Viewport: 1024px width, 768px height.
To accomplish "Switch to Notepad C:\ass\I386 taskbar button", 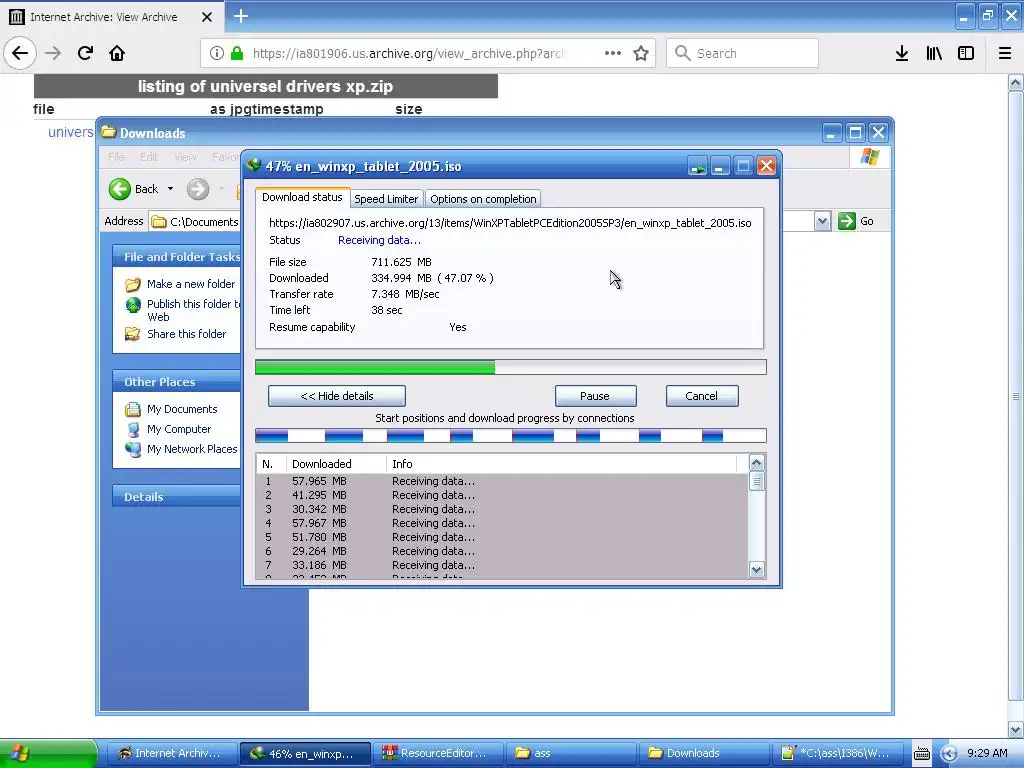I will (x=837, y=753).
